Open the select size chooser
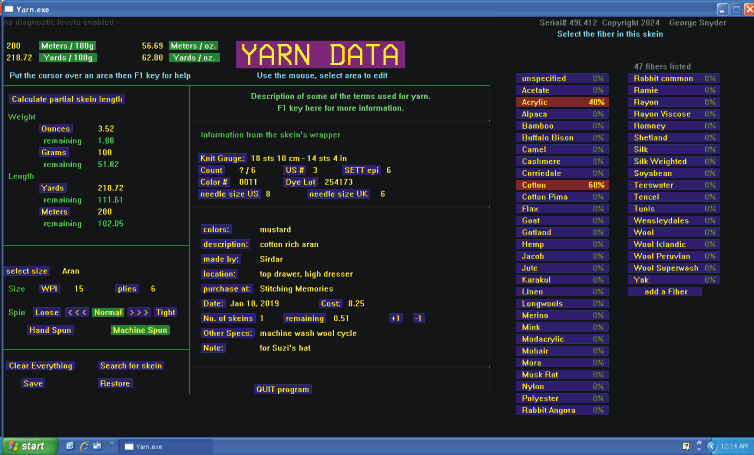This screenshot has width=754, height=455. click(x=27, y=271)
